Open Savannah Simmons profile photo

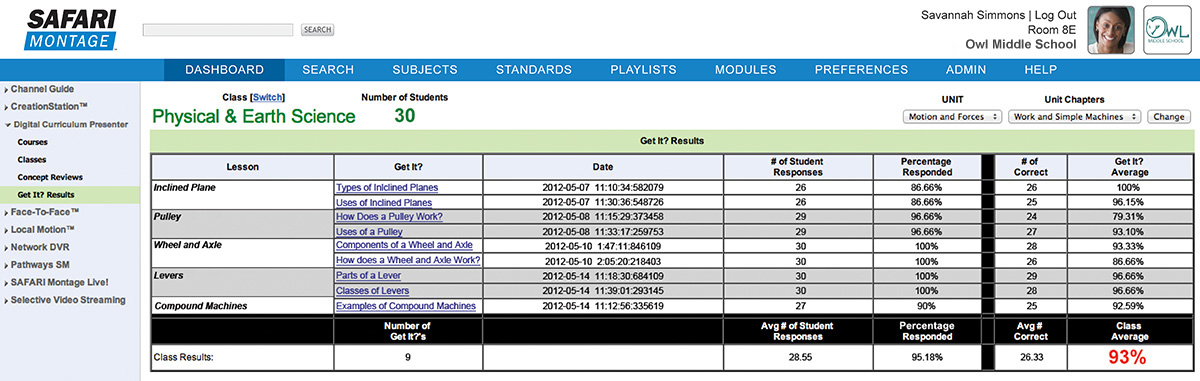[1112, 30]
